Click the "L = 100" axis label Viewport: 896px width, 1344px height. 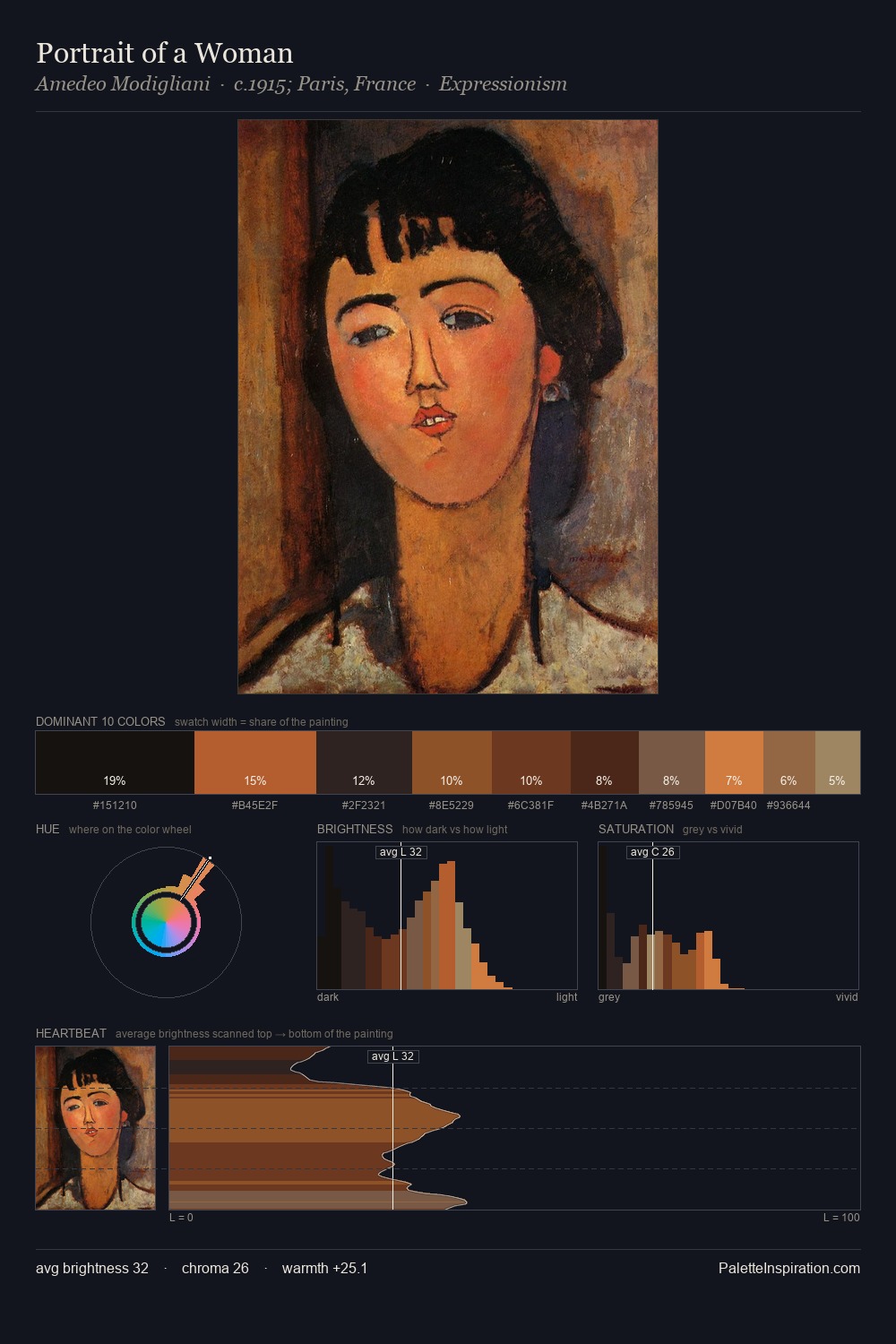[841, 1218]
